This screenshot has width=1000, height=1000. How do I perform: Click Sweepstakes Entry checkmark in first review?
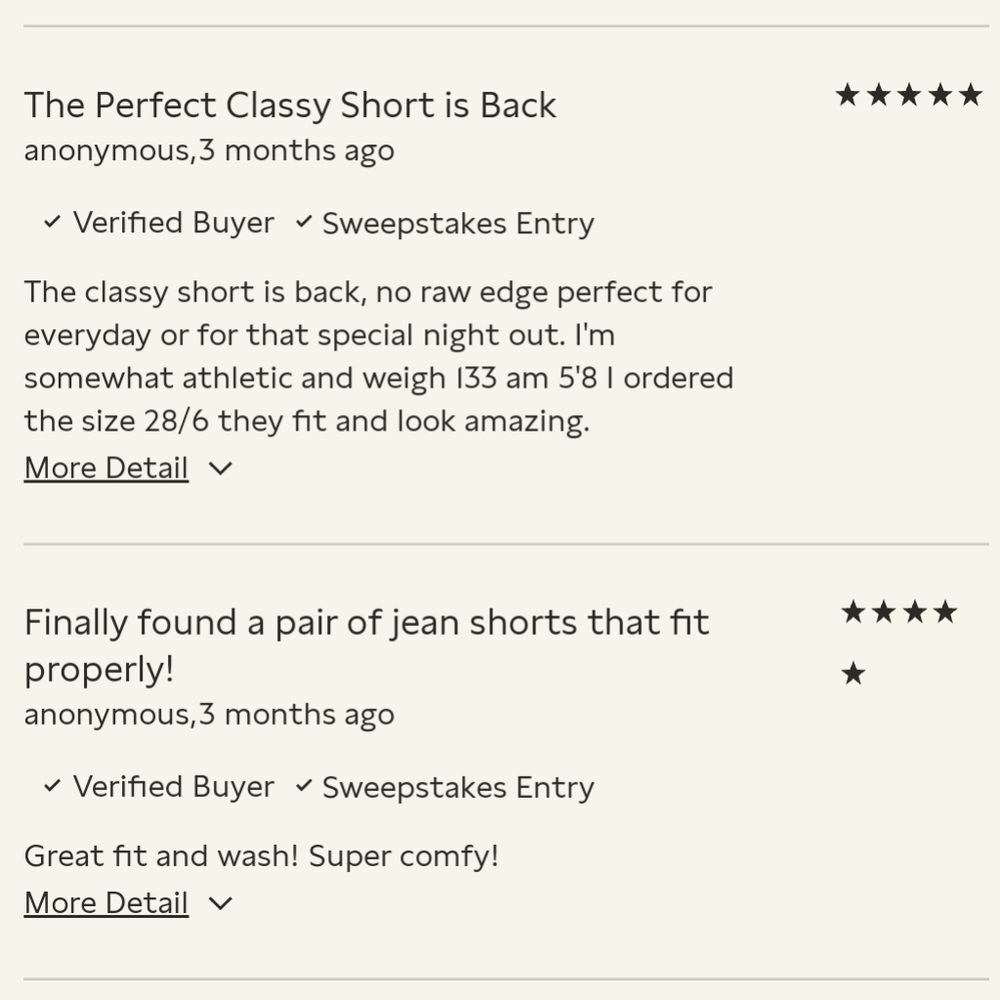point(304,221)
